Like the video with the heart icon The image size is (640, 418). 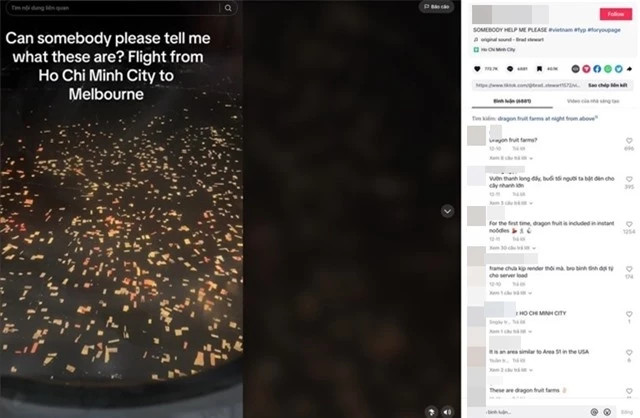[477, 69]
